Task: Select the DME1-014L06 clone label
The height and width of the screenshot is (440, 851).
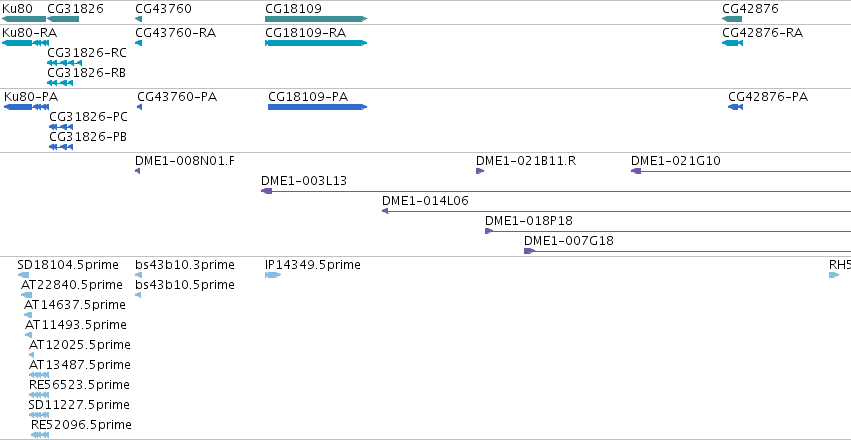Action: coord(425,201)
